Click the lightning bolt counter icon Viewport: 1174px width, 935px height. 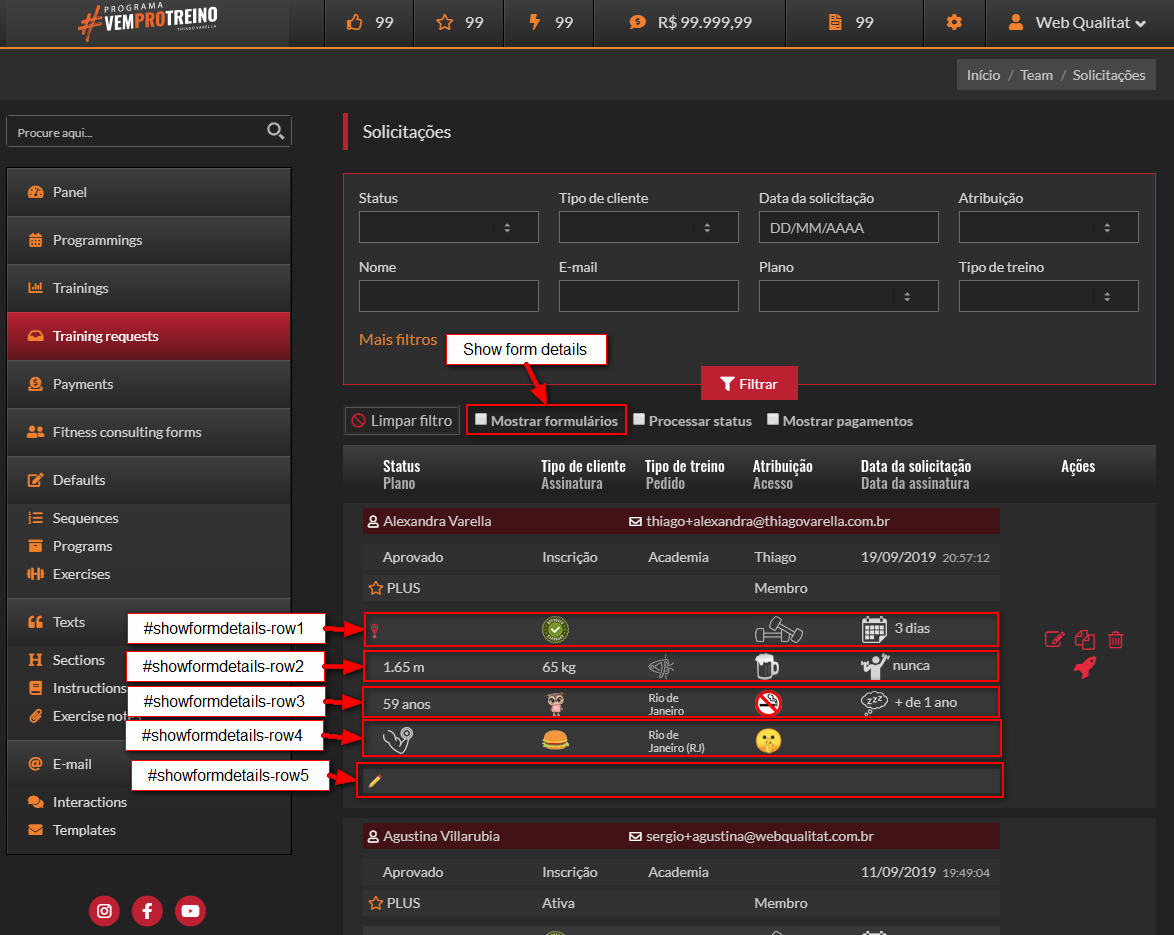click(x=535, y=22)
